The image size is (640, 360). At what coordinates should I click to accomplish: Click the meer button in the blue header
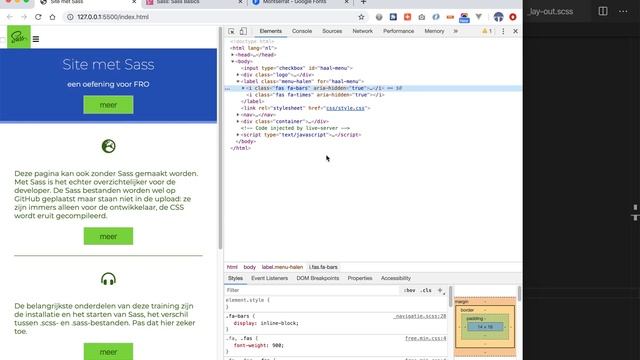[x=108, y=105]
